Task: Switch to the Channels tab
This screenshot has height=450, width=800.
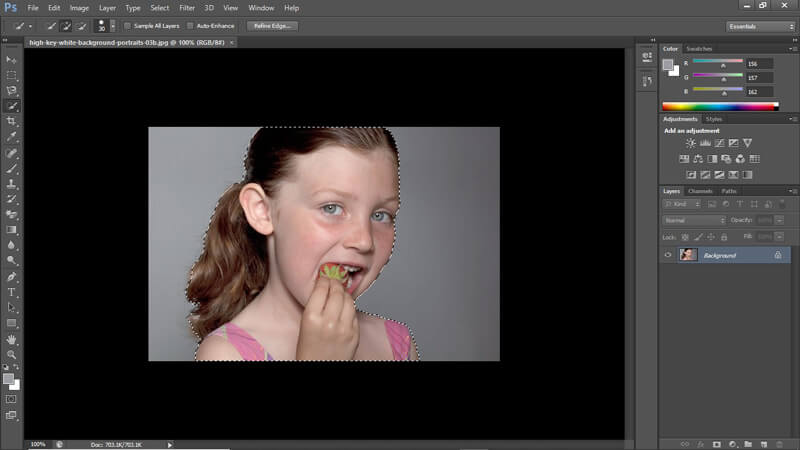Action: coord(700,191)
